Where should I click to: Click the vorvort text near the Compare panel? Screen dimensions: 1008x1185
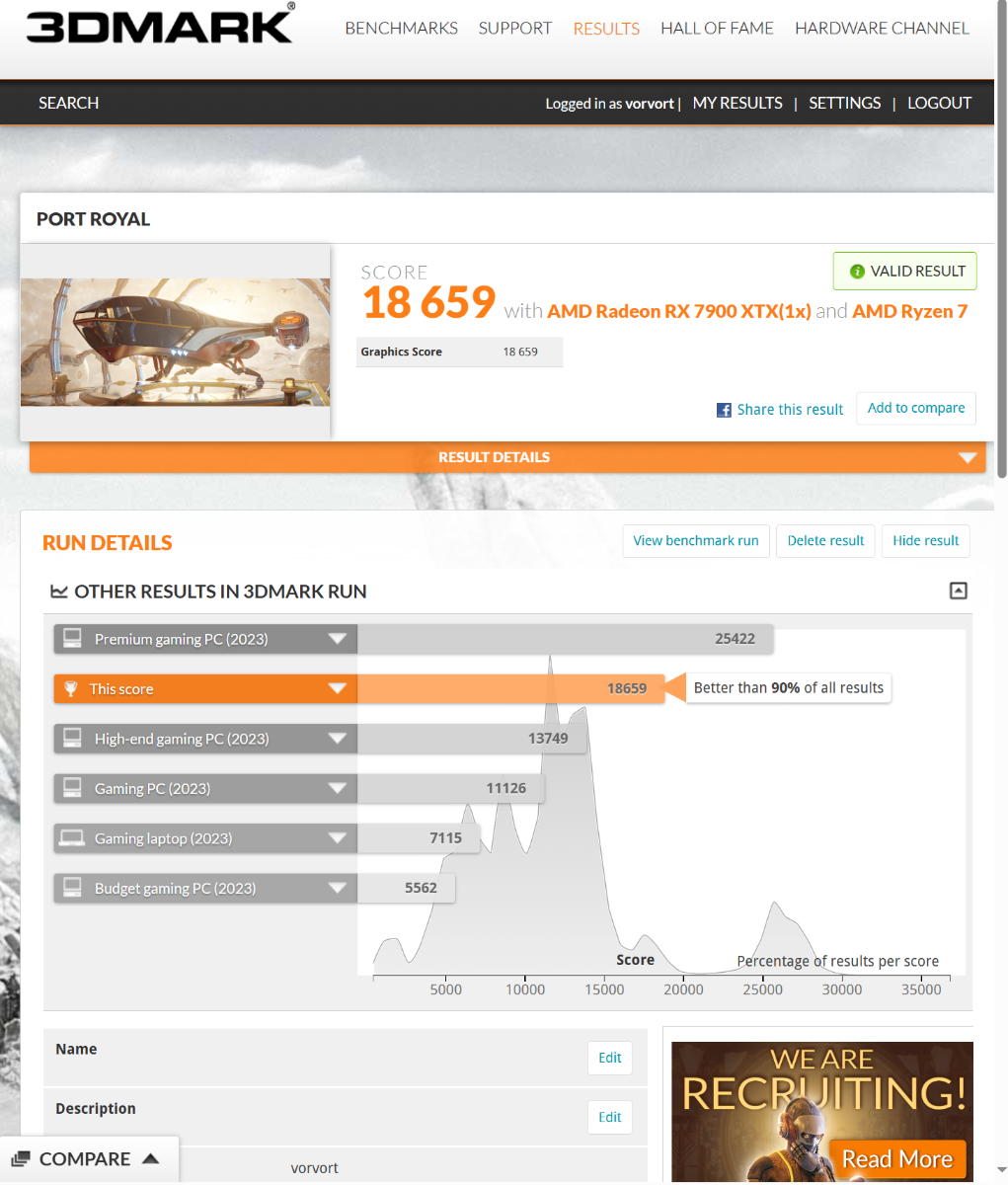[x=314, y=1168]
